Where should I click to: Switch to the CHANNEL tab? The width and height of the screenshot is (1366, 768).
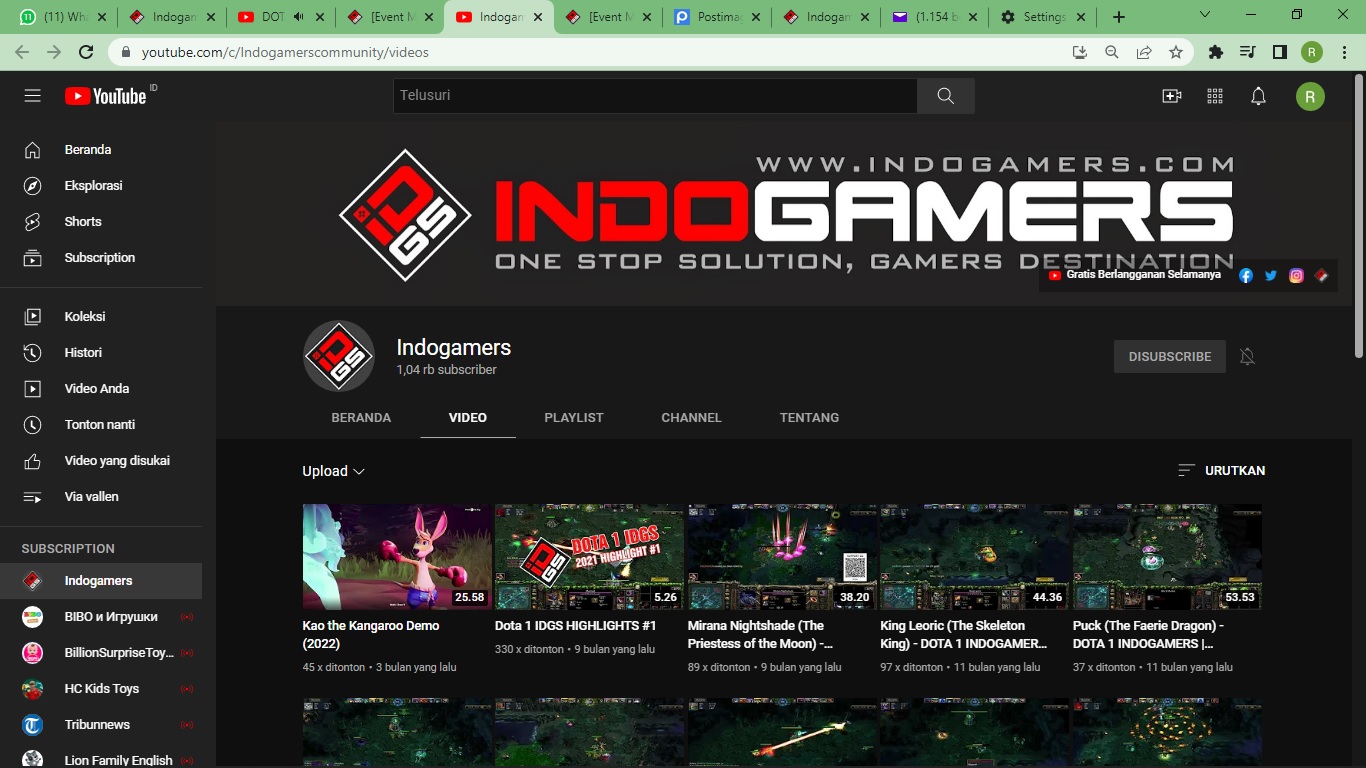click(x=691, y=418)
